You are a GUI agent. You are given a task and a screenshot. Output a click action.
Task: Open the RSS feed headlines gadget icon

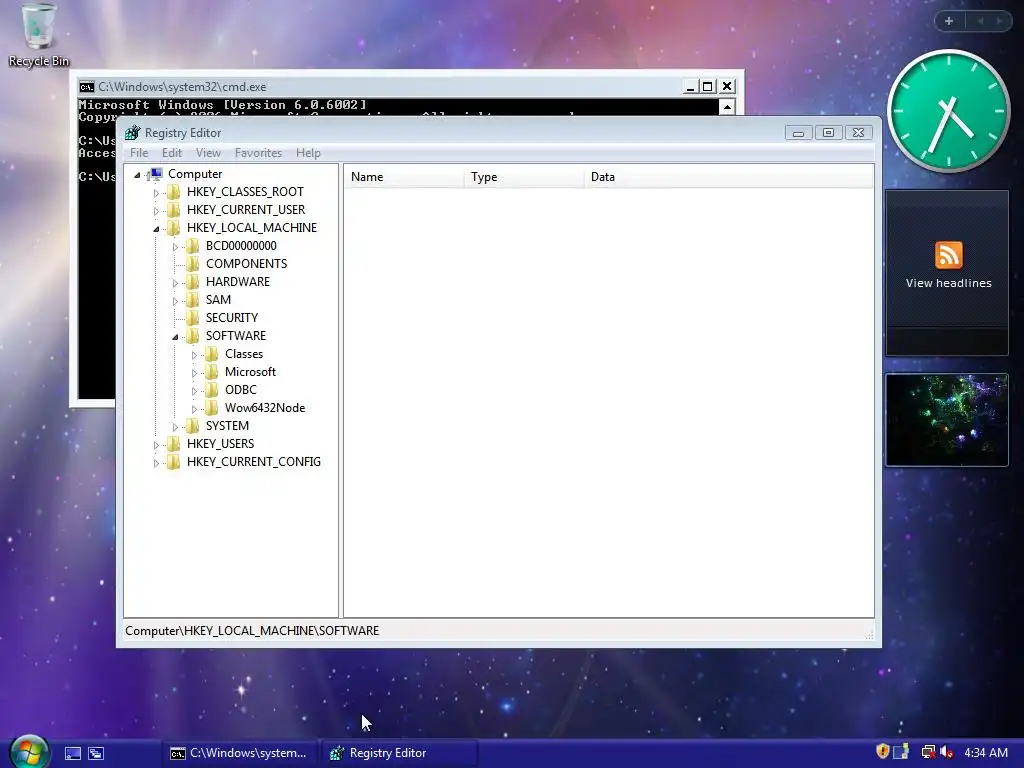(x=948, y=255)
